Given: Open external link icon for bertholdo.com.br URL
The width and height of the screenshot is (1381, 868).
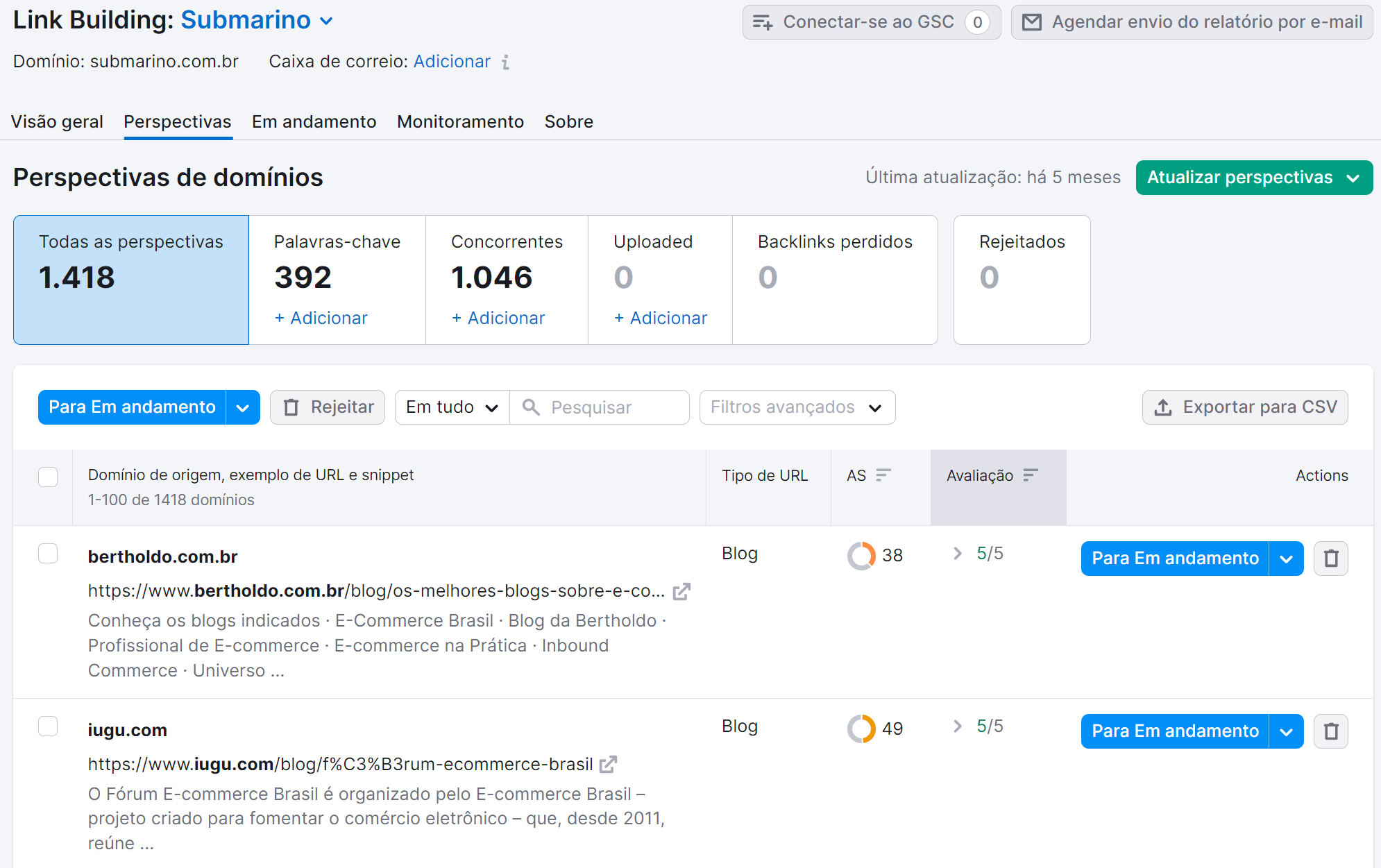Looking at the screenshot, I should coord(681,591).
